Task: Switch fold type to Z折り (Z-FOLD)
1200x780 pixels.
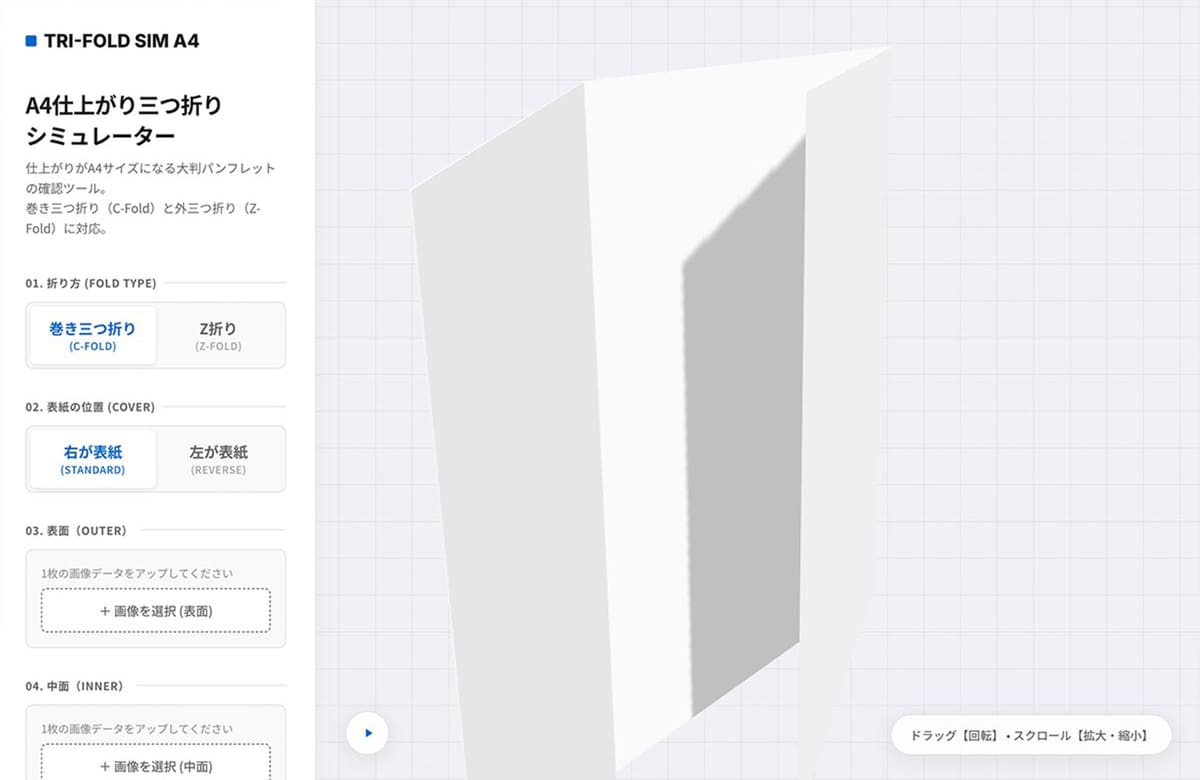Action: click(x=219, y=336)
